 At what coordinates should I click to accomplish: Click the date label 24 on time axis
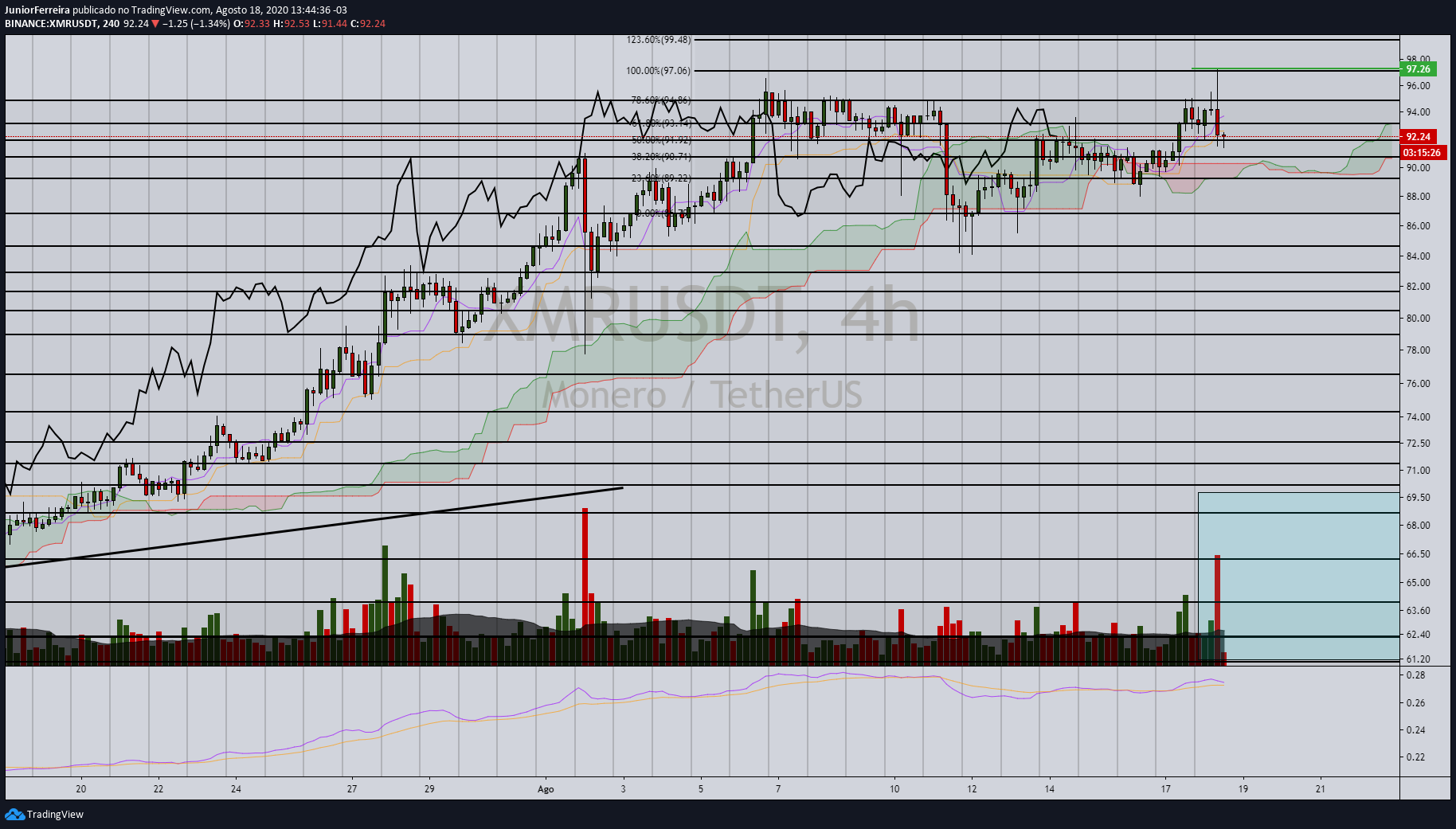[236, 789]
